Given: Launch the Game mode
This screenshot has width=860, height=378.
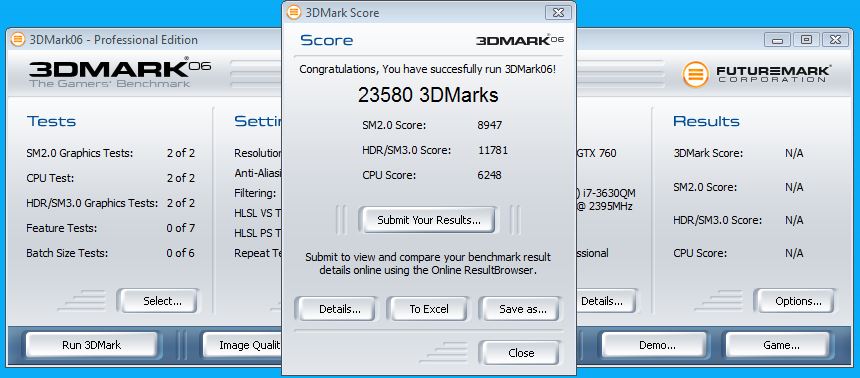Looking at the screenshot, I should point(780,345).
